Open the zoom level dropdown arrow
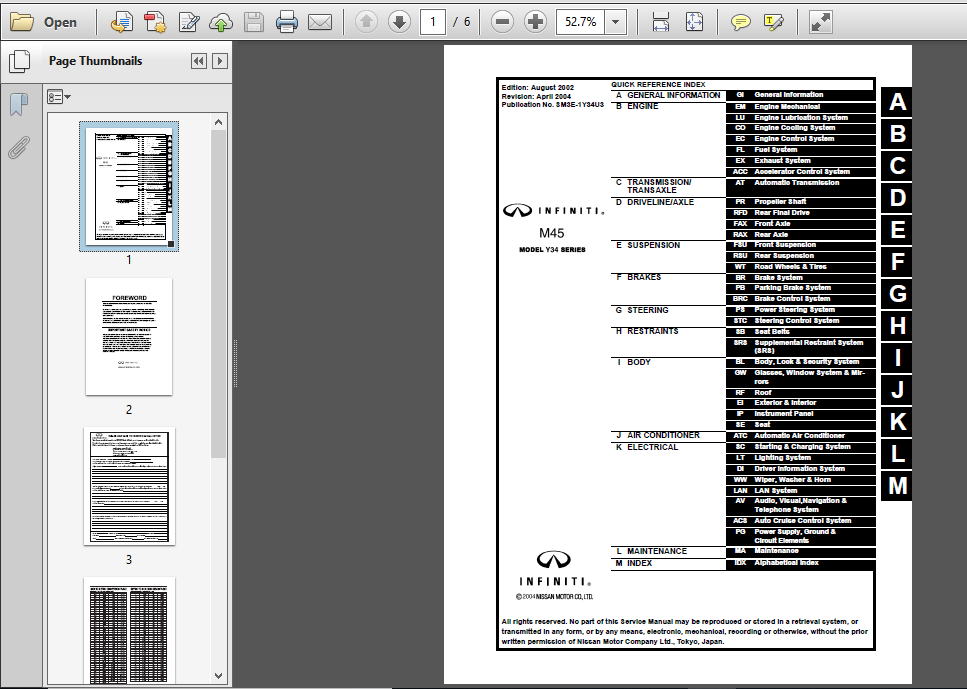Viewport: 967px width, 689px height. (x=615, y=22)
